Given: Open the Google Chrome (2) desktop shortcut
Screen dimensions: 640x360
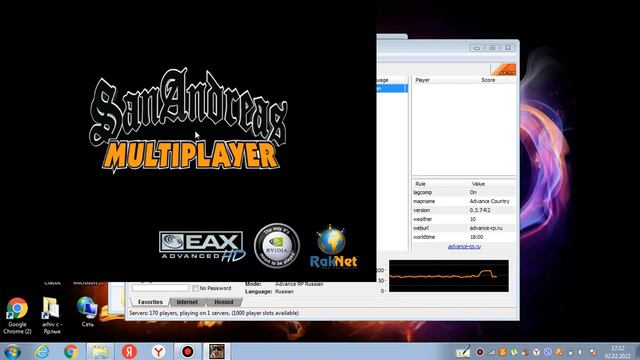Looking at the screenshot, I should [x=17, y=315].
